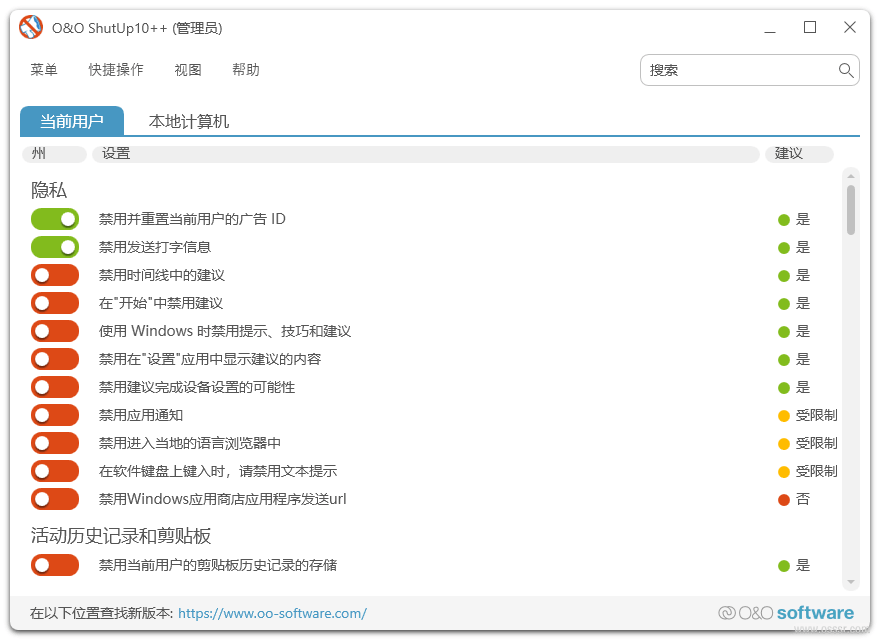Maximize the ShutUp10++ window
Image resolution: width=880 pixels, height=640 pixels.
pyautogui.click(x=810, y=27)
